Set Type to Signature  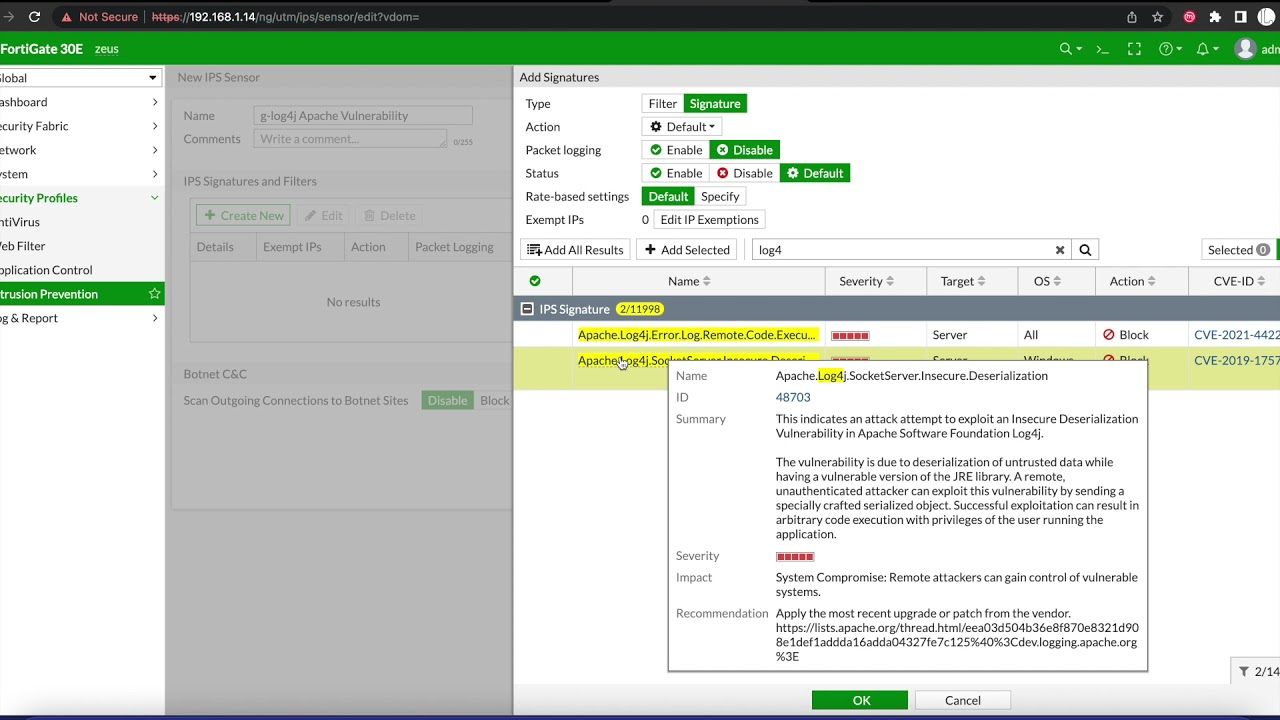point(715,104)
